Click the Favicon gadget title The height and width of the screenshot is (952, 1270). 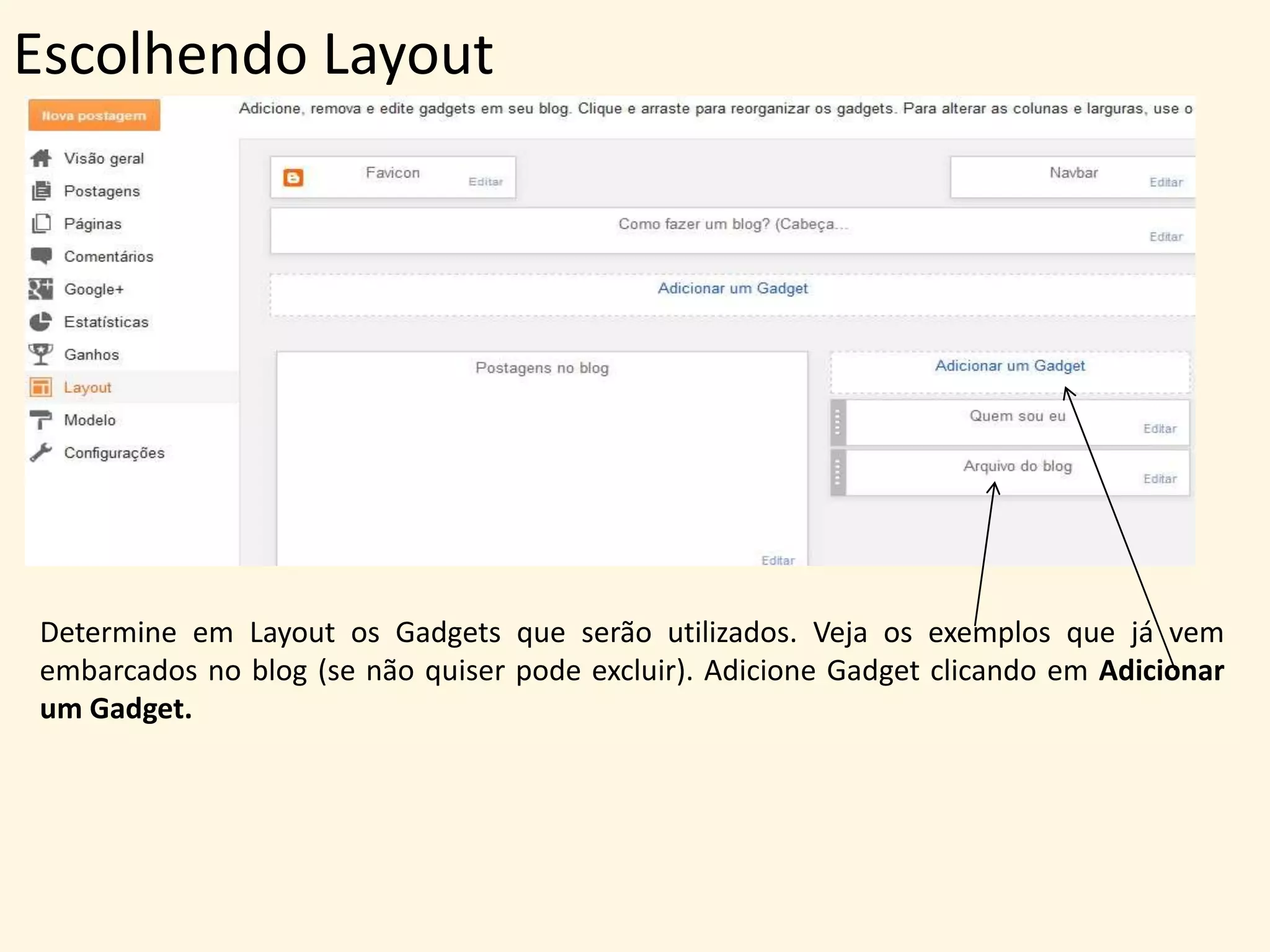pos(393,173)
